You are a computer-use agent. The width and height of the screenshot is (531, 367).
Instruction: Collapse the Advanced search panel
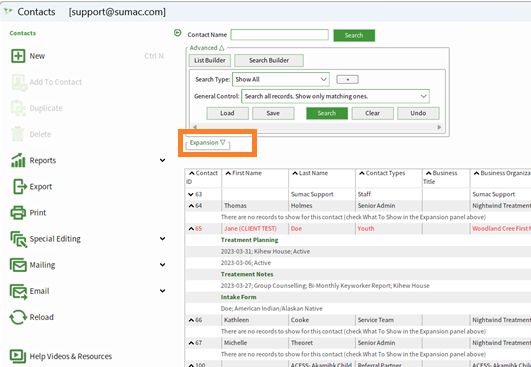click(207, 48)
